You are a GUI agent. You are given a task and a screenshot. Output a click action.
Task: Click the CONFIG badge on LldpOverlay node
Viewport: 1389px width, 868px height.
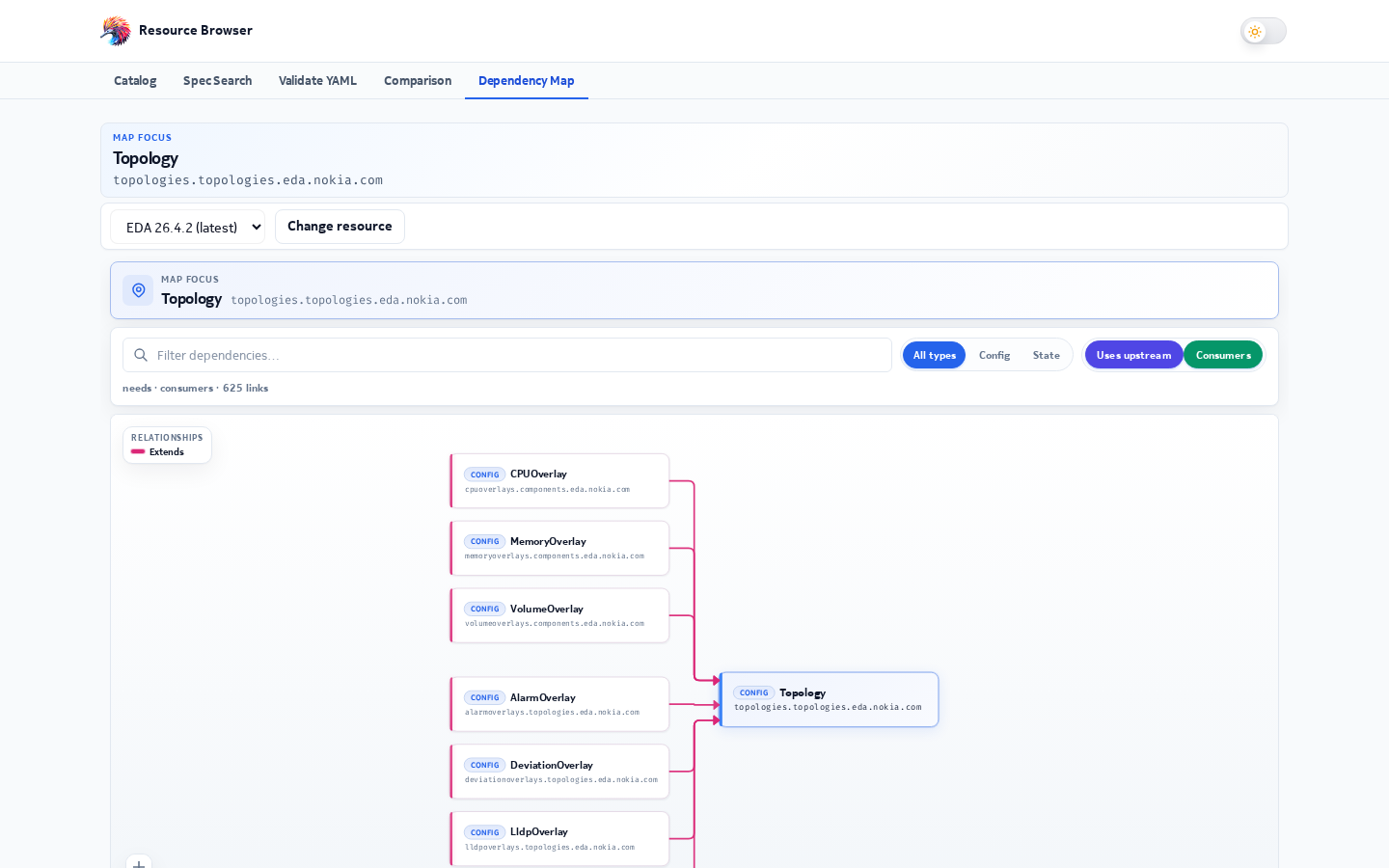(484, 832)
